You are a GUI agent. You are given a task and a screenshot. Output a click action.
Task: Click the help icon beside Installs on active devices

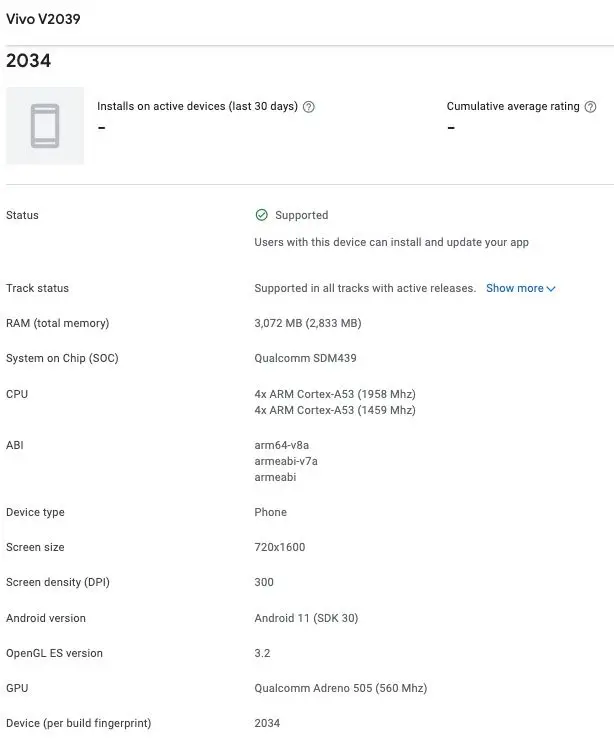click(x=309, y=107)
